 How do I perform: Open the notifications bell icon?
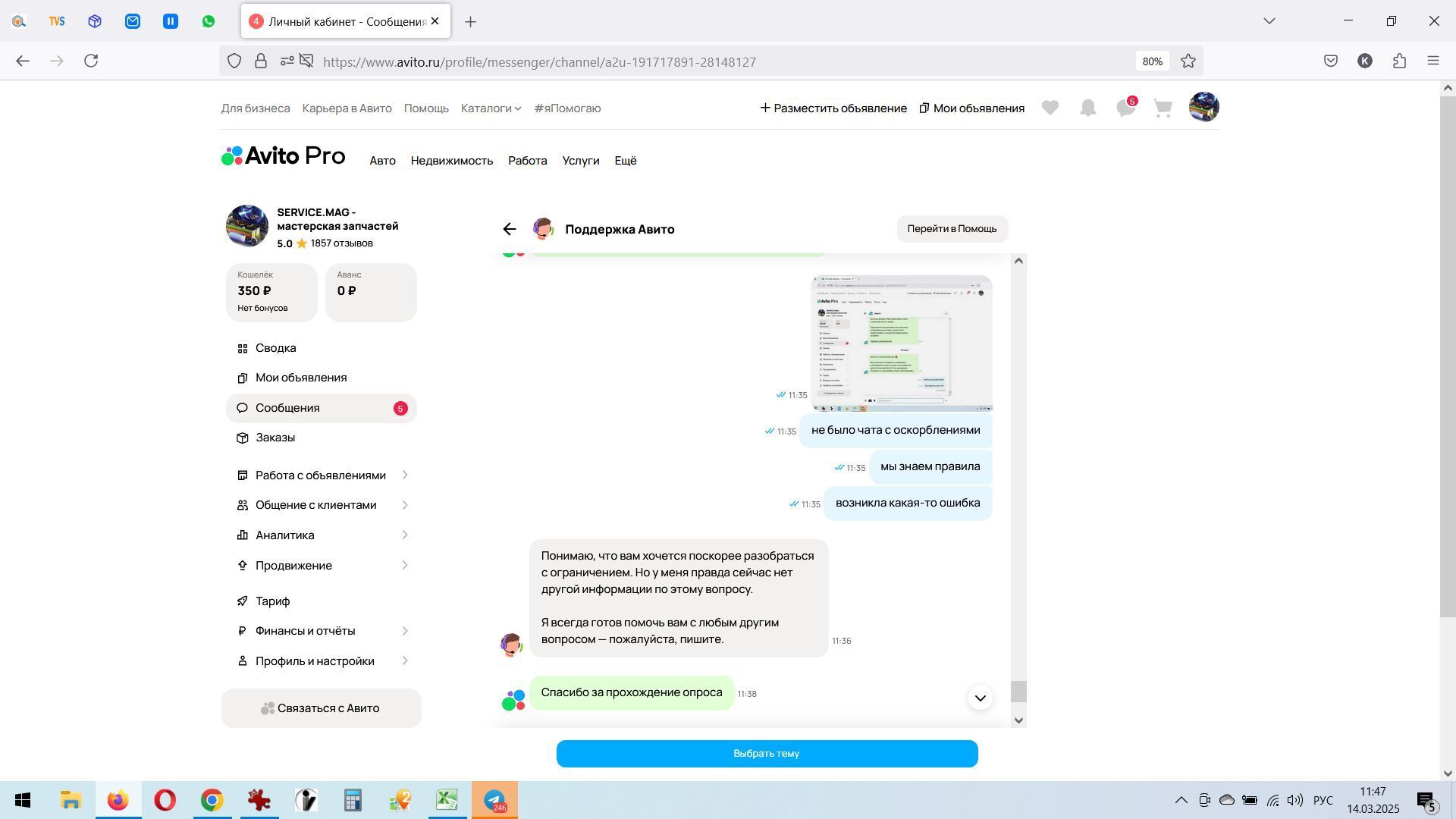1088,108
